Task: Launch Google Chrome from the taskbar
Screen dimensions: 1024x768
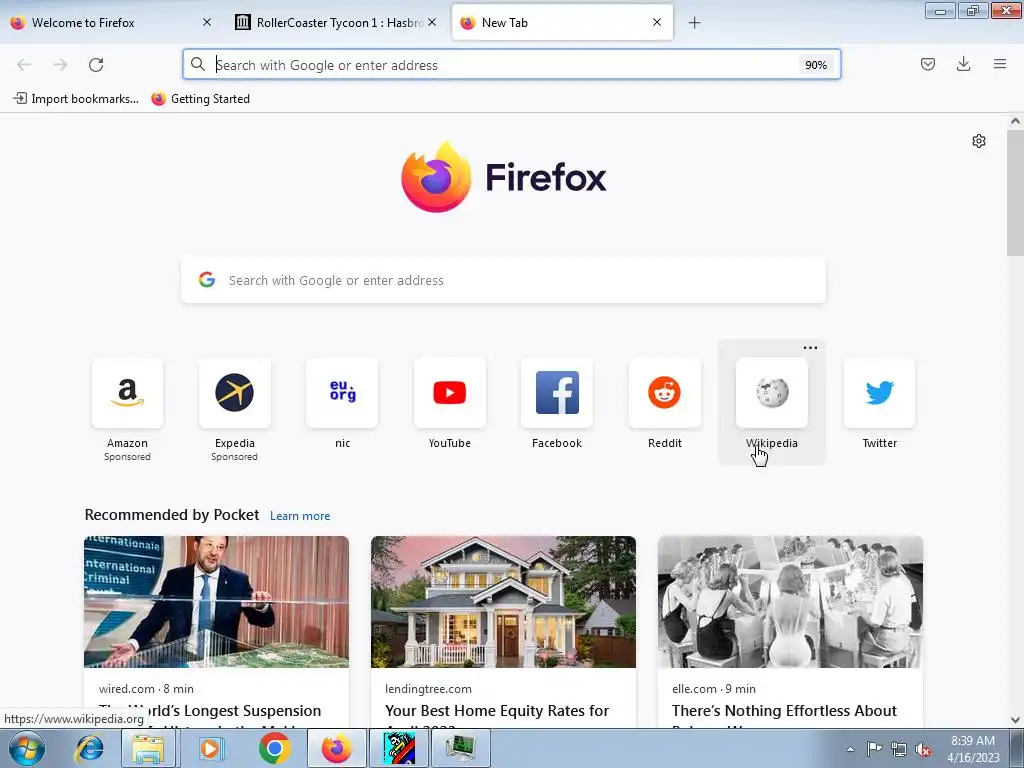Action: pos(274,748)
